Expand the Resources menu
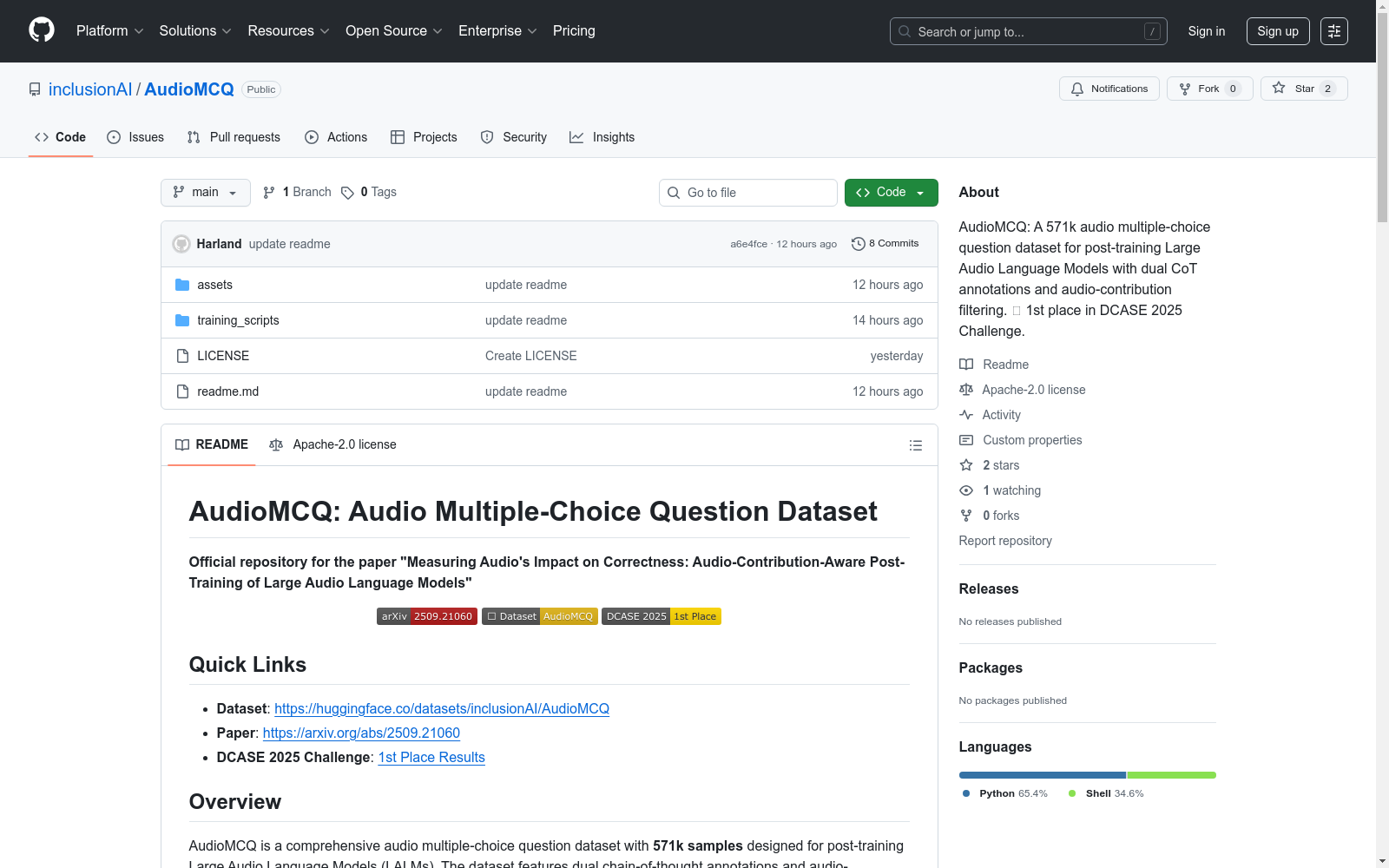This screenshot has width=1389, height=868. point(288,31)
